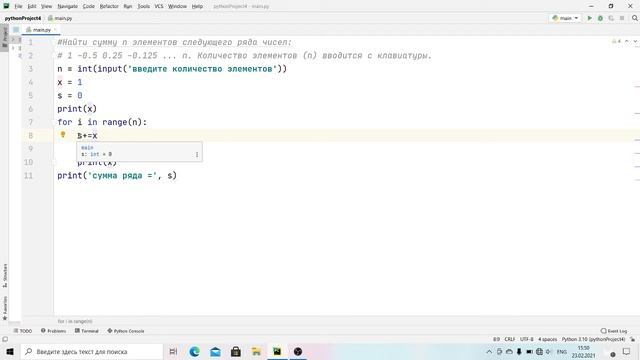Open Microsoft Store from the taskbar
The height and width of the screenshot is (360, 640).
coord(236,351)
